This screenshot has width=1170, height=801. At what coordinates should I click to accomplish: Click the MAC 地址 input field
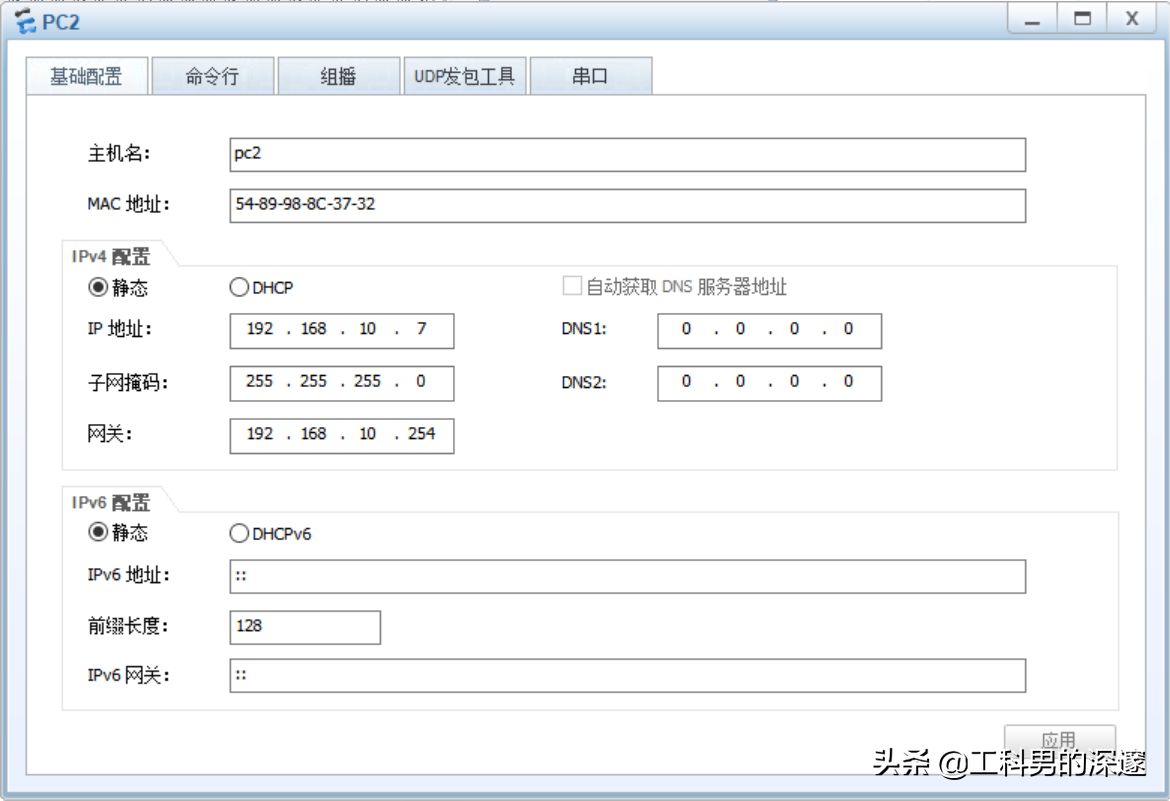(627, 206)
